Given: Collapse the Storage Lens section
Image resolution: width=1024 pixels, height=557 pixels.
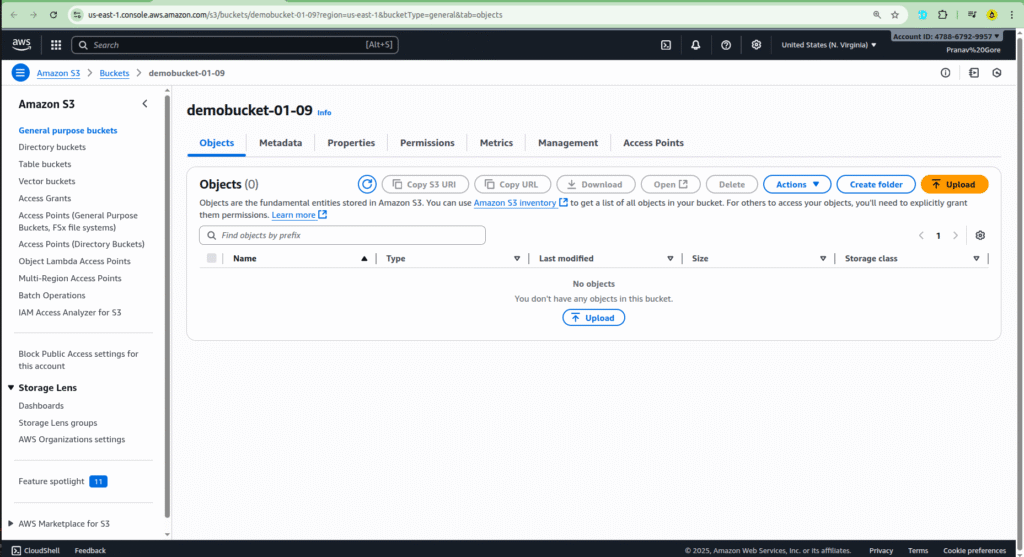Looking at the screenshot, I should [11, 387].
